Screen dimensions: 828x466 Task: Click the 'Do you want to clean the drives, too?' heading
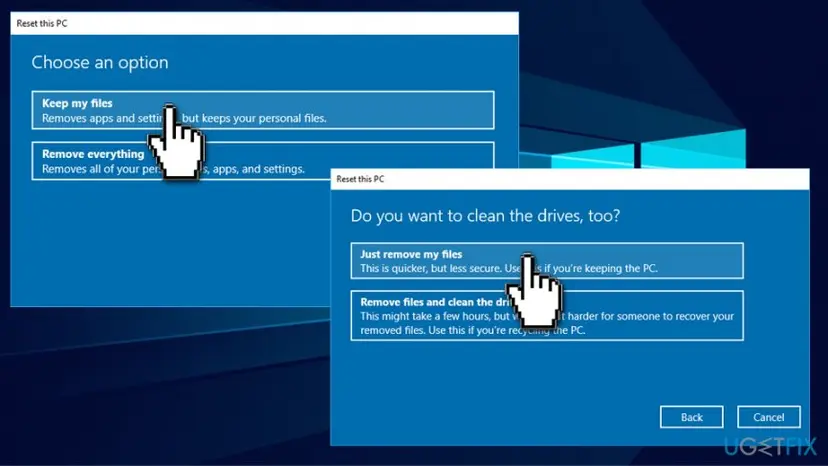tap(485, 216)
